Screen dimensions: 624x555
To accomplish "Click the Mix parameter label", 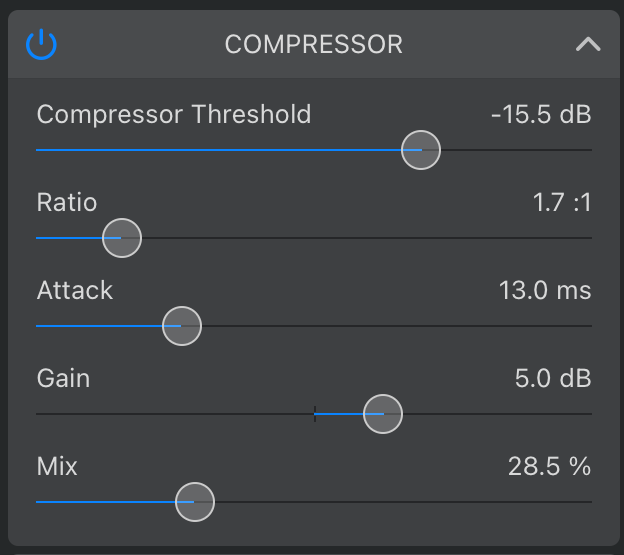I will pos(57,466).
